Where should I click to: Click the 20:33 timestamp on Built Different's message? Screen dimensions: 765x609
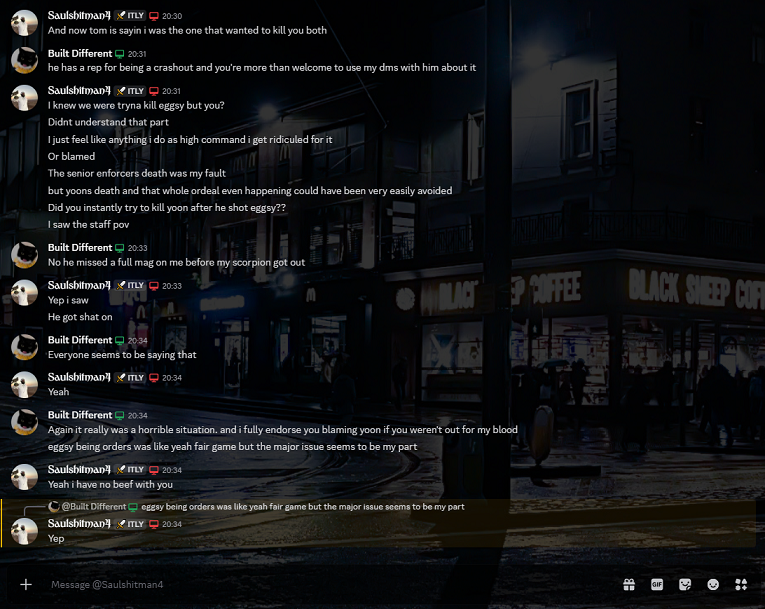point(138,248)
